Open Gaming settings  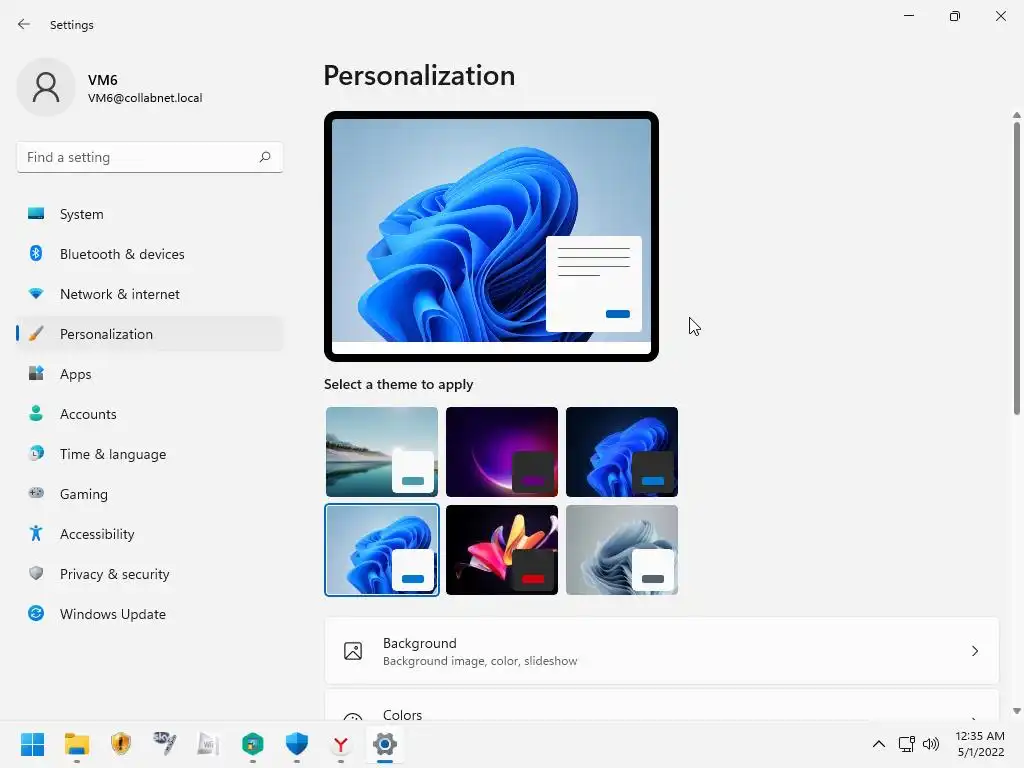click(150, 494)
